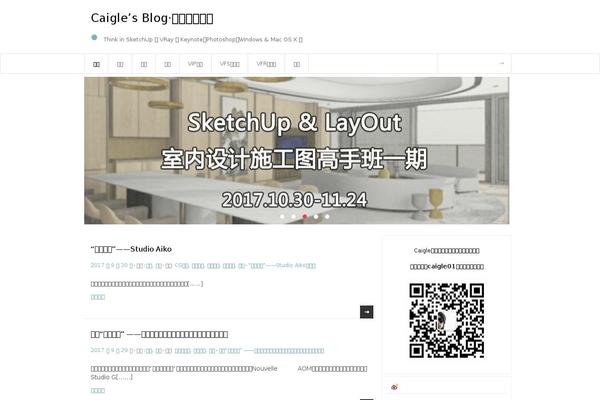Open the VFS navigation menu item
The width and height of the screenshot is (600, 400).
point(229,64)
